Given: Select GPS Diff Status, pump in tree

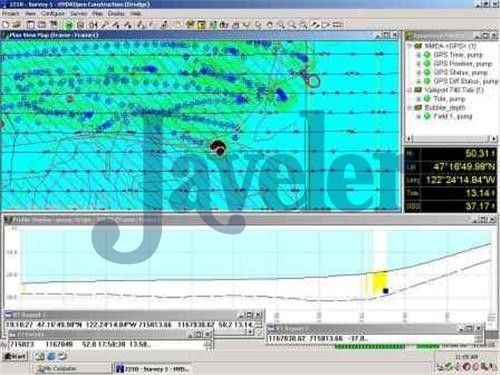Looking at the screenshot, I should (465, 81).
